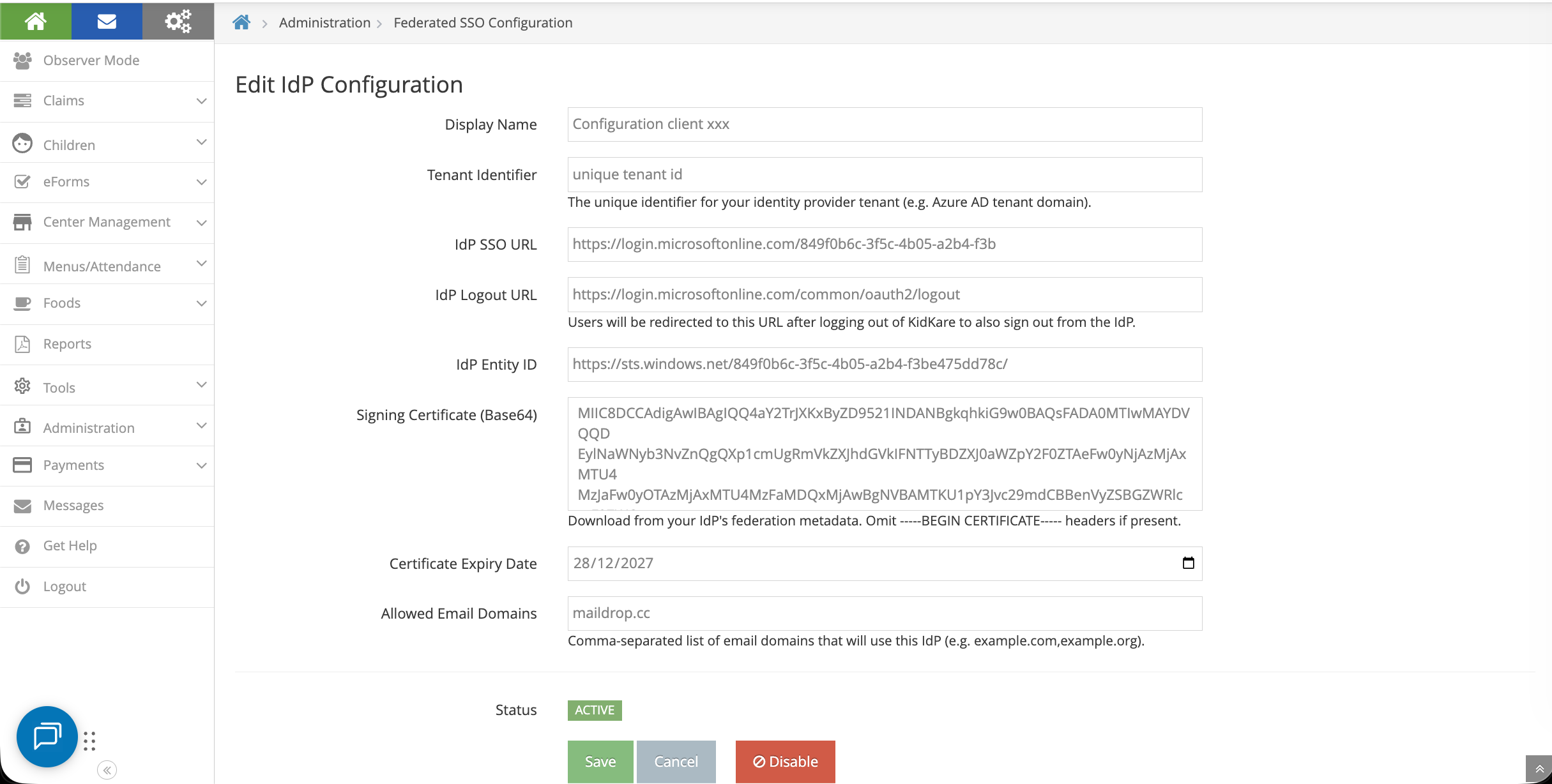Click the Save button

pyautogui.click(x=599, y=761)
